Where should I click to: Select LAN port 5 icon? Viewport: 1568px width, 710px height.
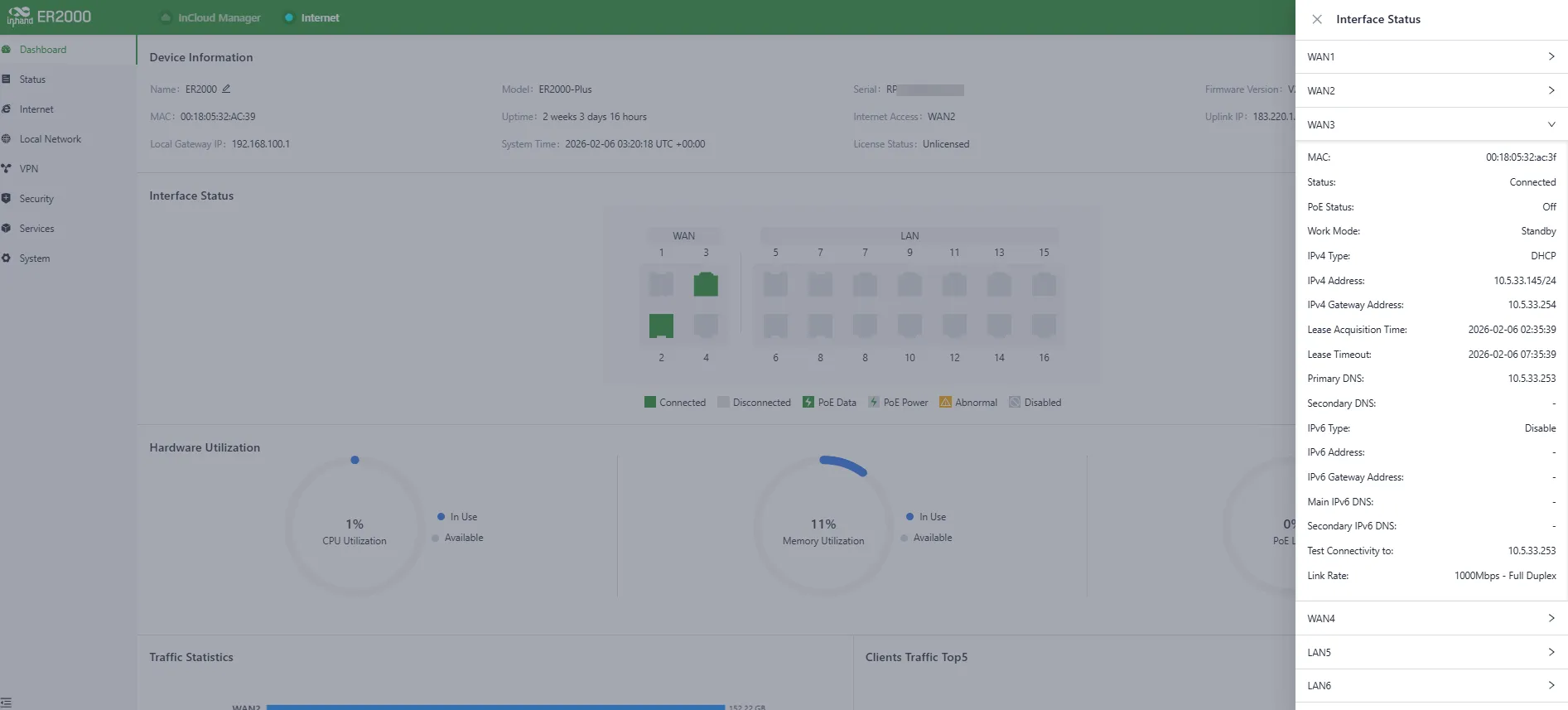pyautogui.click(x=775, y=284)
